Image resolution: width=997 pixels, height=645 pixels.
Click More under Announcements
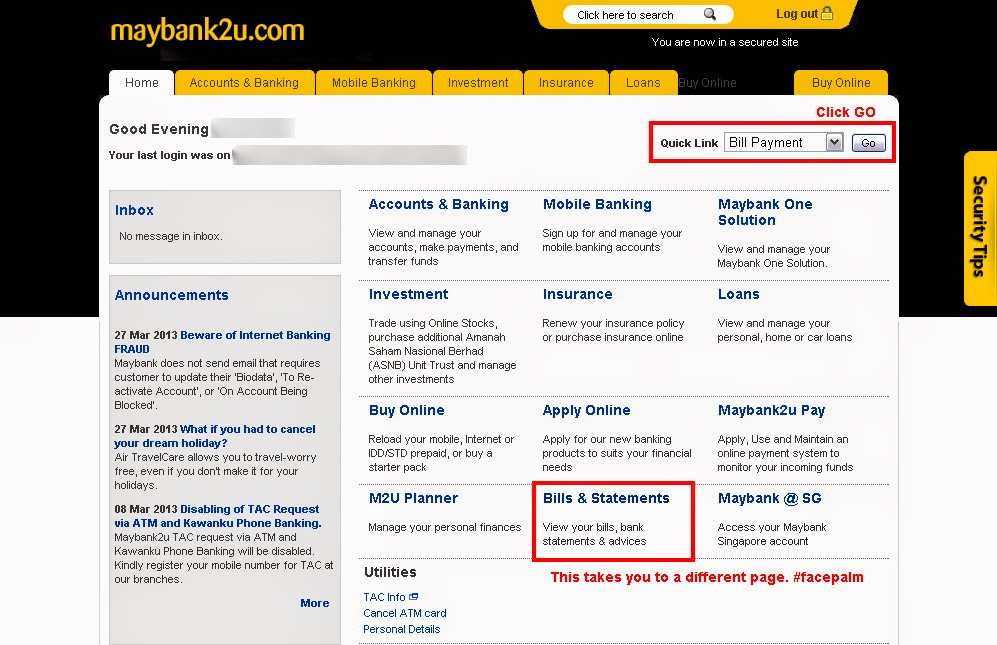tap(315, 603)
